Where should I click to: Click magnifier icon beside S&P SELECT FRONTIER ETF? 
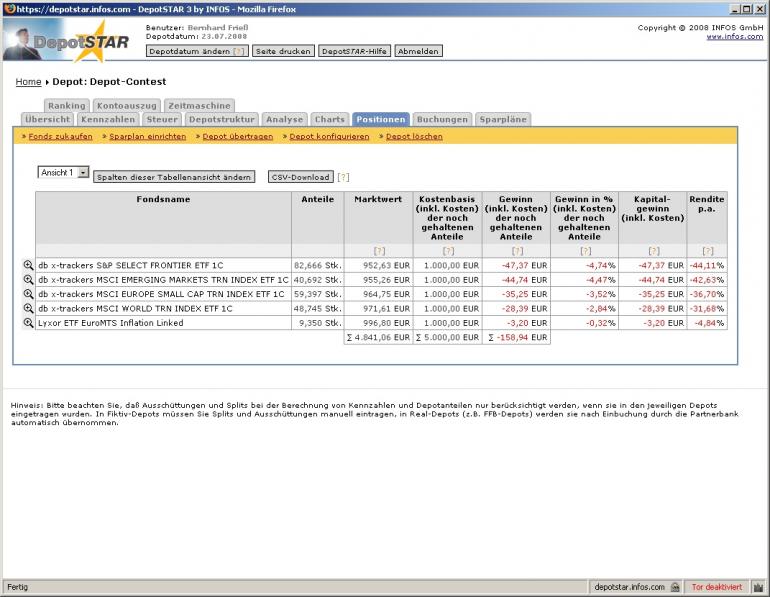pyautogui.click(x=28, y=265)
